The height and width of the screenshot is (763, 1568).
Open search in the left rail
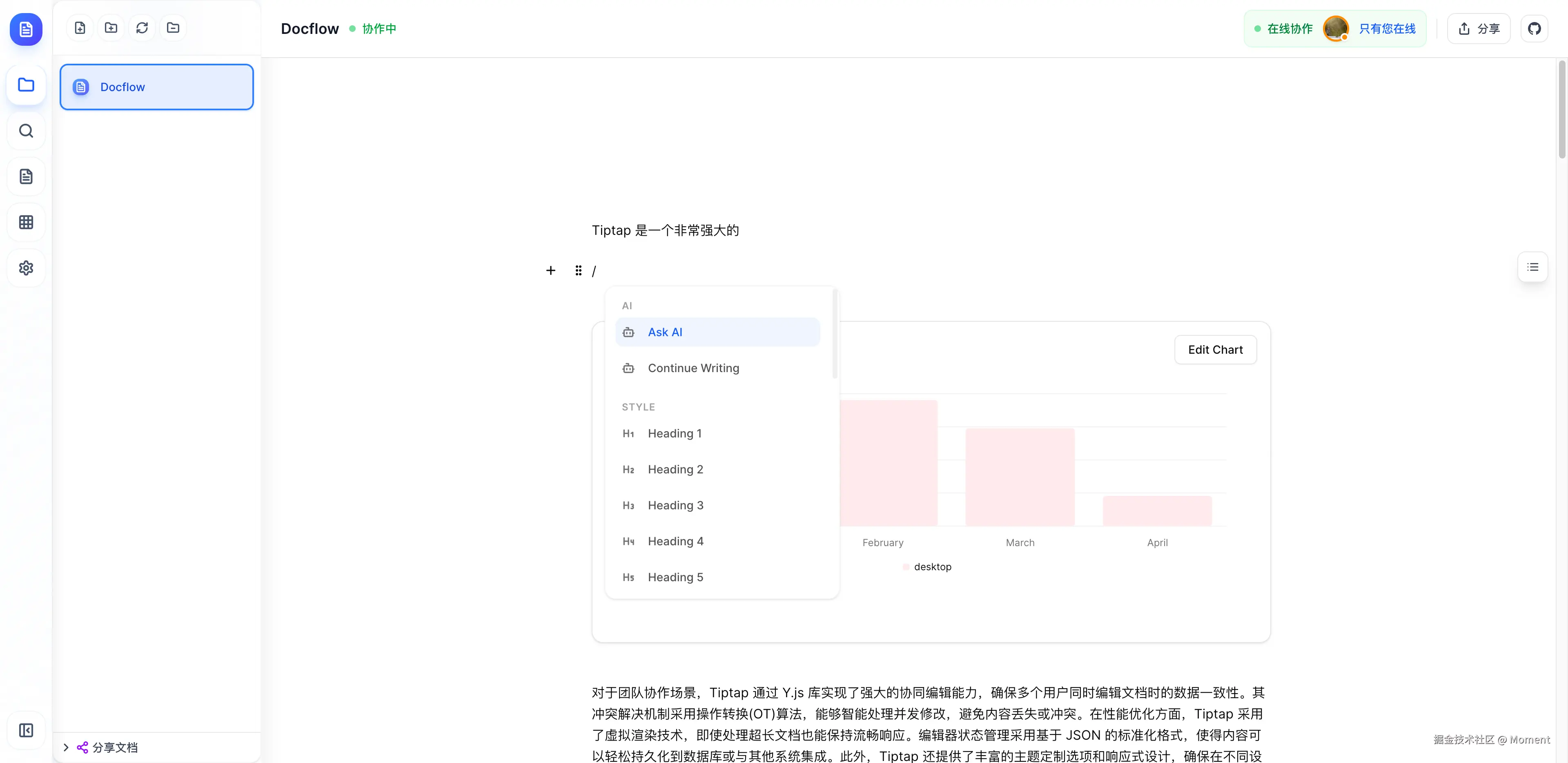tap(26, 130)
